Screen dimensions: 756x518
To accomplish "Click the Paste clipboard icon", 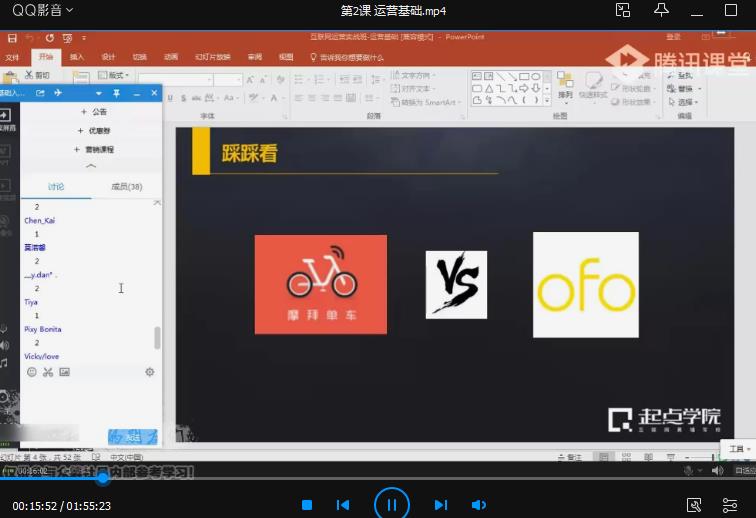I will pos(10,77).
